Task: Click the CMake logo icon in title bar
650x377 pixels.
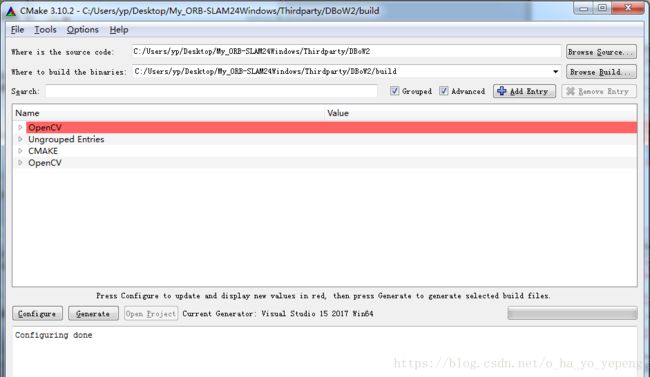Action: tap(11, 11)
